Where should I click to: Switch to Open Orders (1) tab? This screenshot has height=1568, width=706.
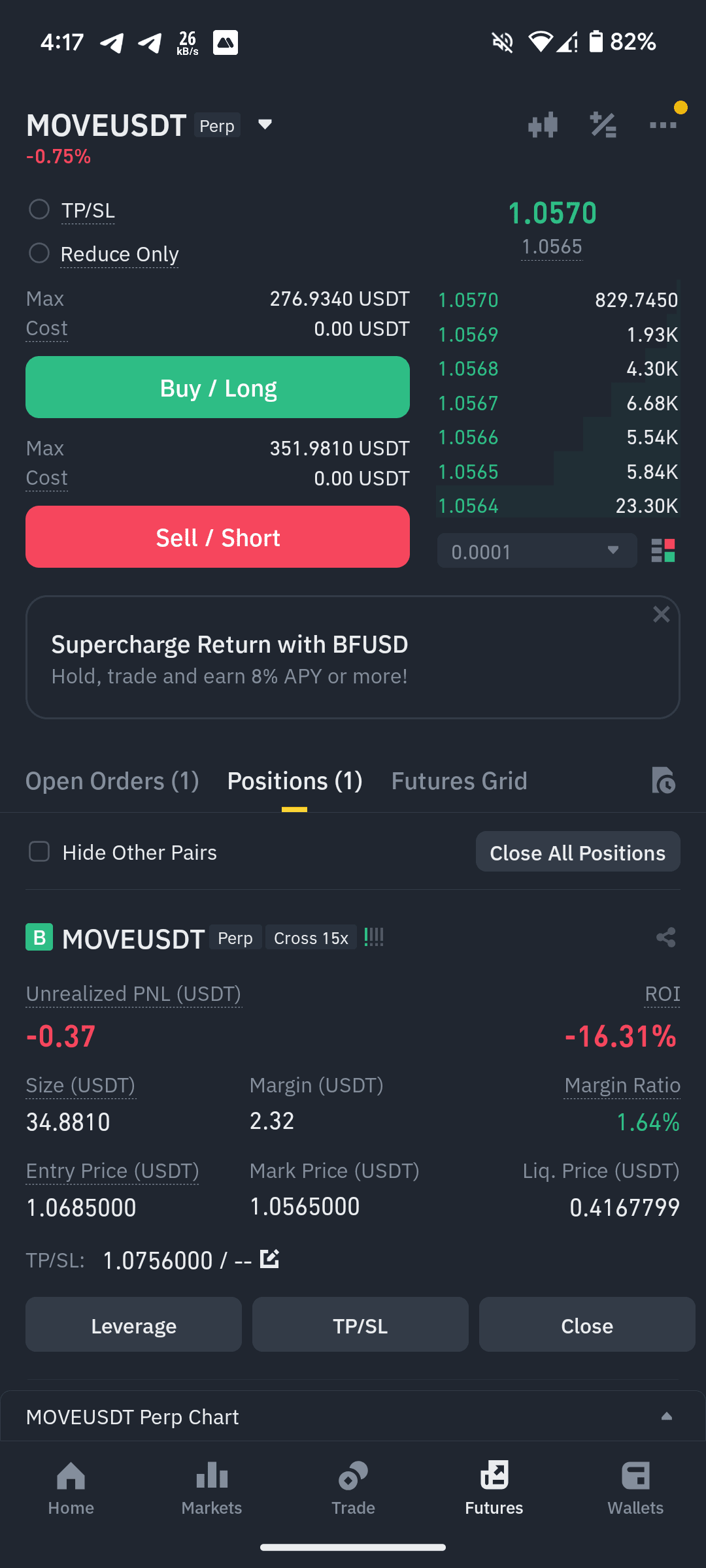(112, 781)
